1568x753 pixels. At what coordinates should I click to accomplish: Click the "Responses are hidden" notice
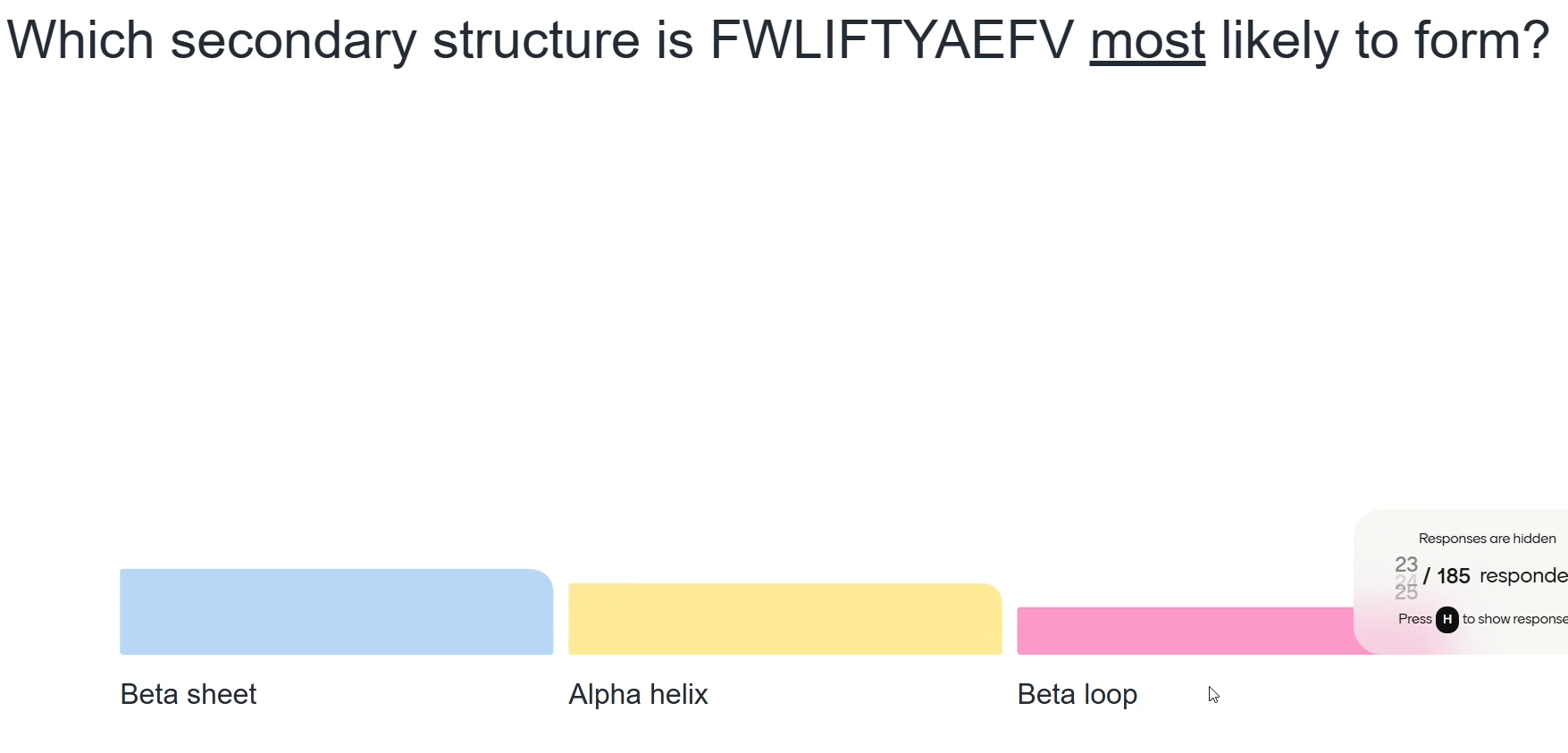pos(1487,539)
